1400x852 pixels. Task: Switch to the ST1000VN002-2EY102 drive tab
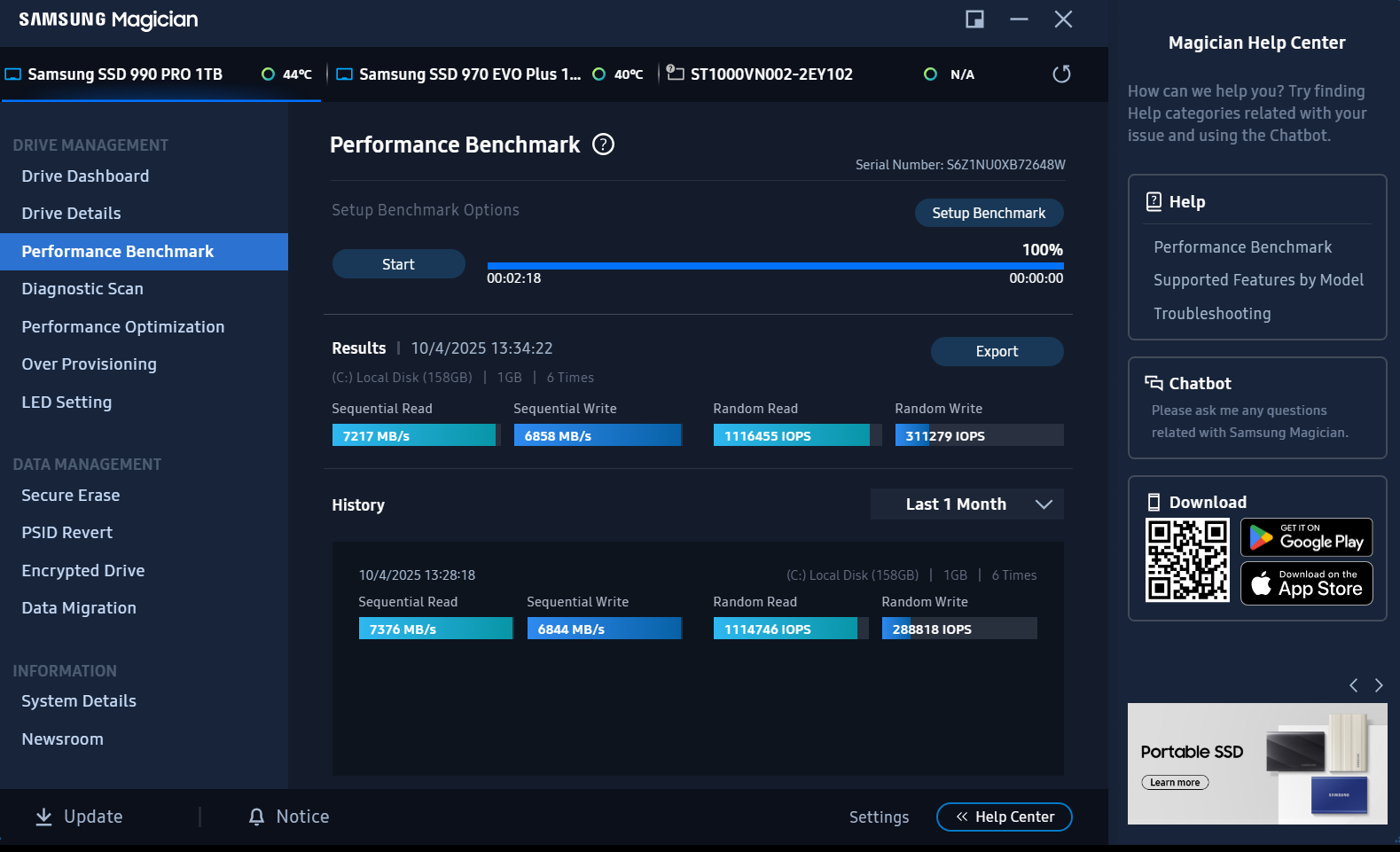820,74
